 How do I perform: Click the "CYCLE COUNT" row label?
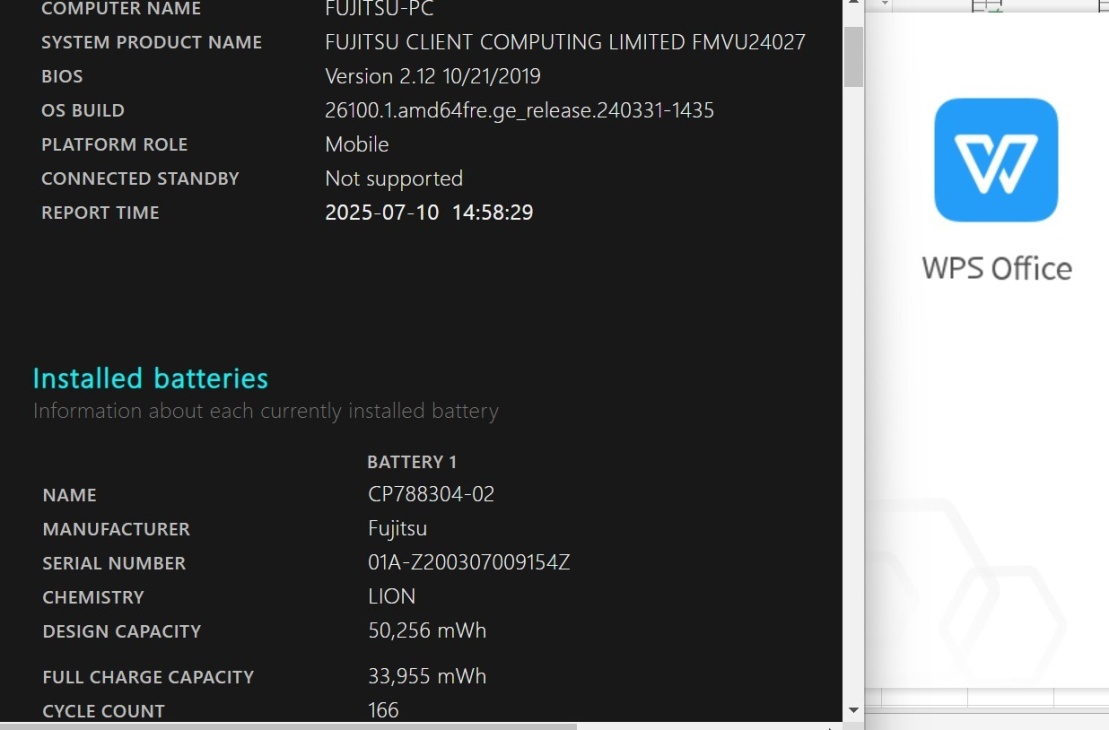pyautogui.click(x=103, y=711)
